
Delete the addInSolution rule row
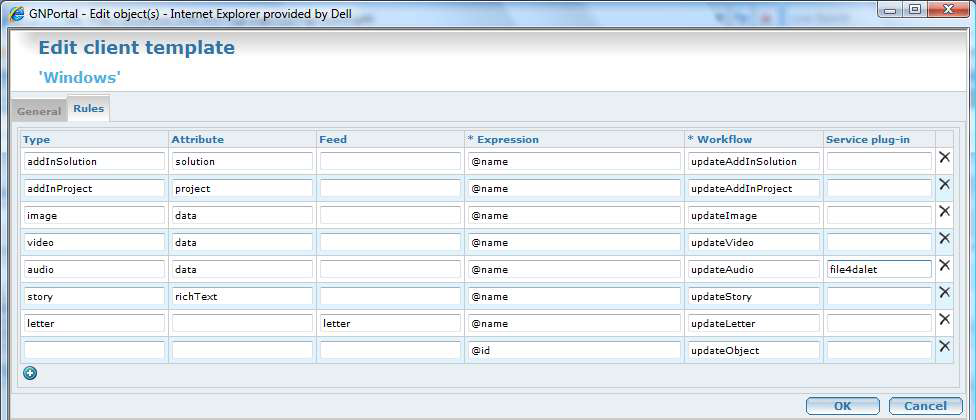944,157
